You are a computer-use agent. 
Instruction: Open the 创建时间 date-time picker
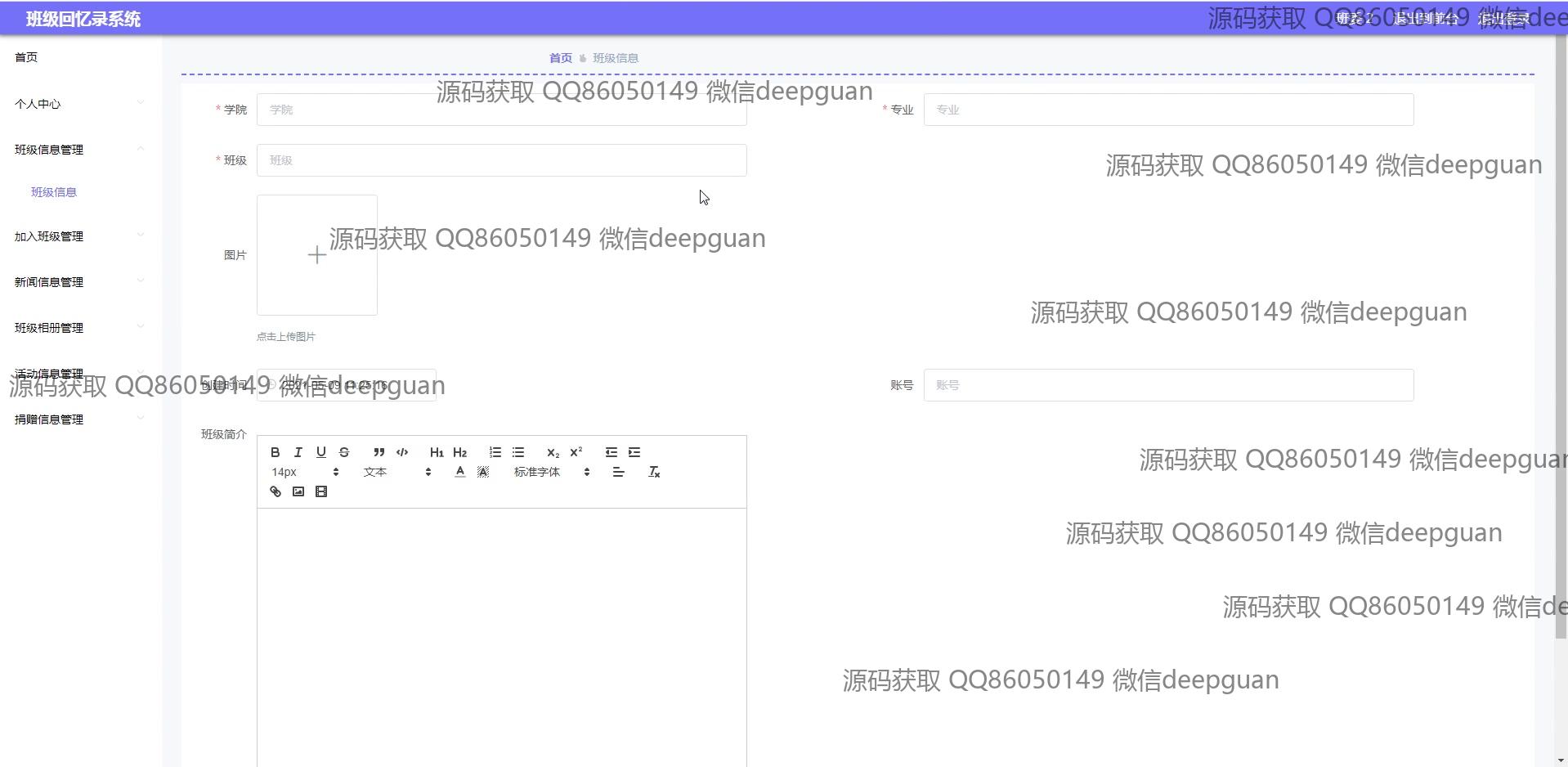tap(347, 385)
